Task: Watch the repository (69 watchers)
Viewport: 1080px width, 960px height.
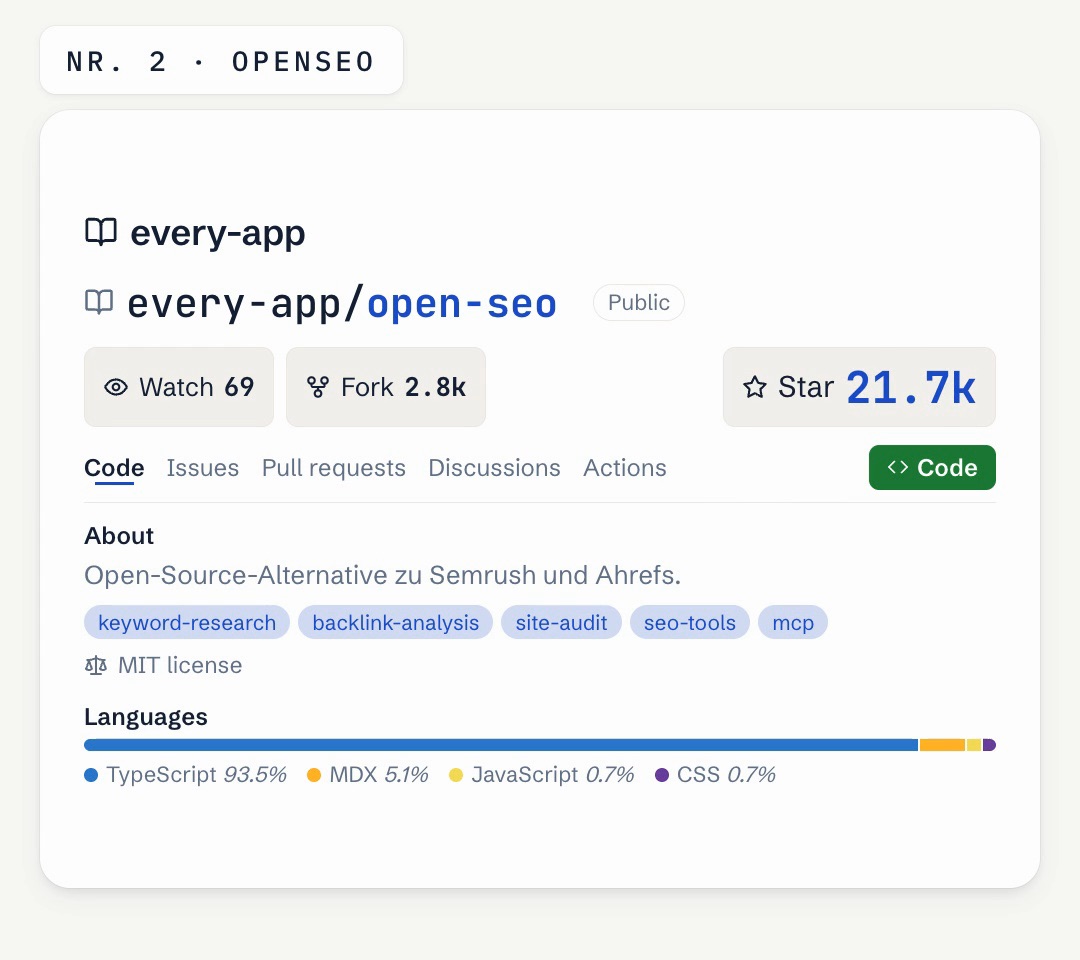Action: click(179, 387)
